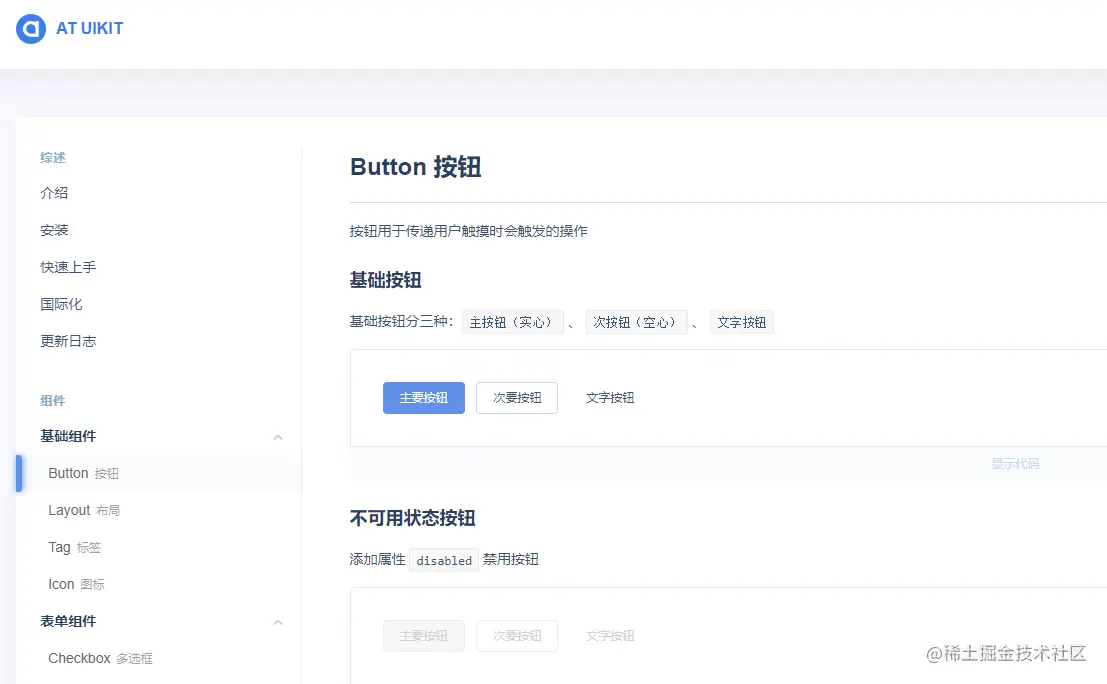The height and width of the screenshot is (684, 1107).
Task: Click the 按钮用于传递用户触摸时会触发的操作 description text
Action: pos(469,232)
